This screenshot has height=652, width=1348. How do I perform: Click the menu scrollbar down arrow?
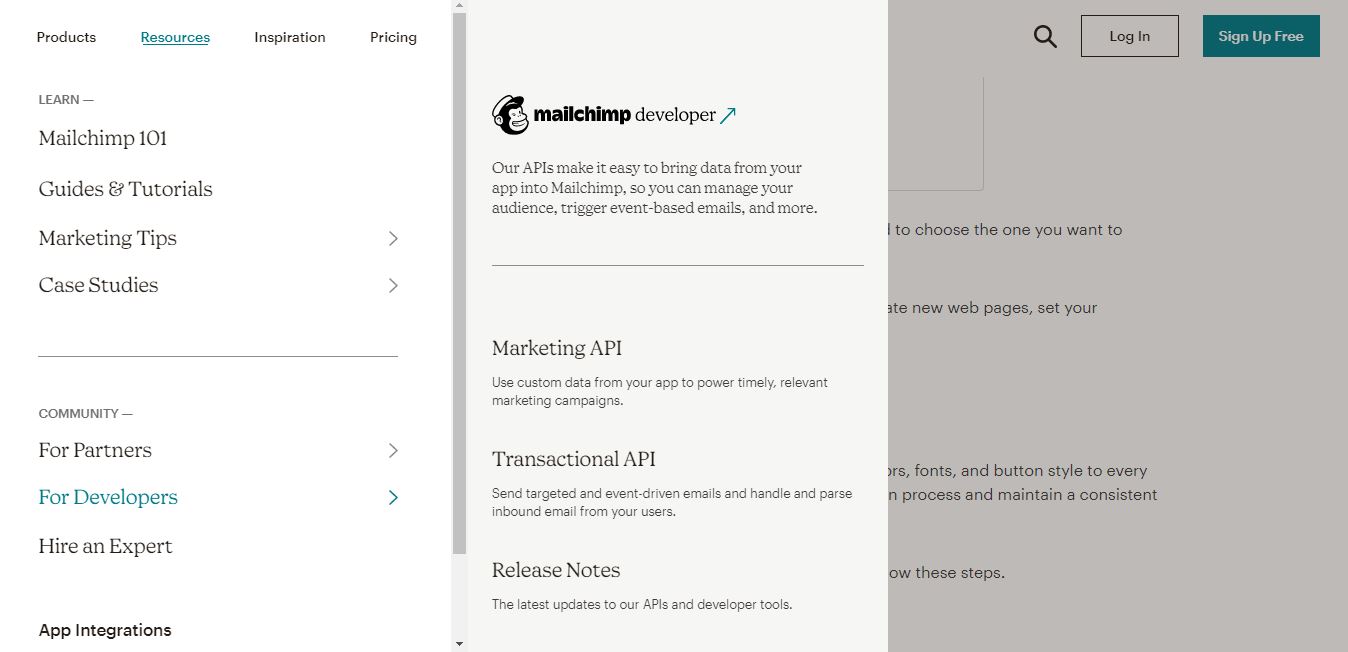click(x=459, y=644)
